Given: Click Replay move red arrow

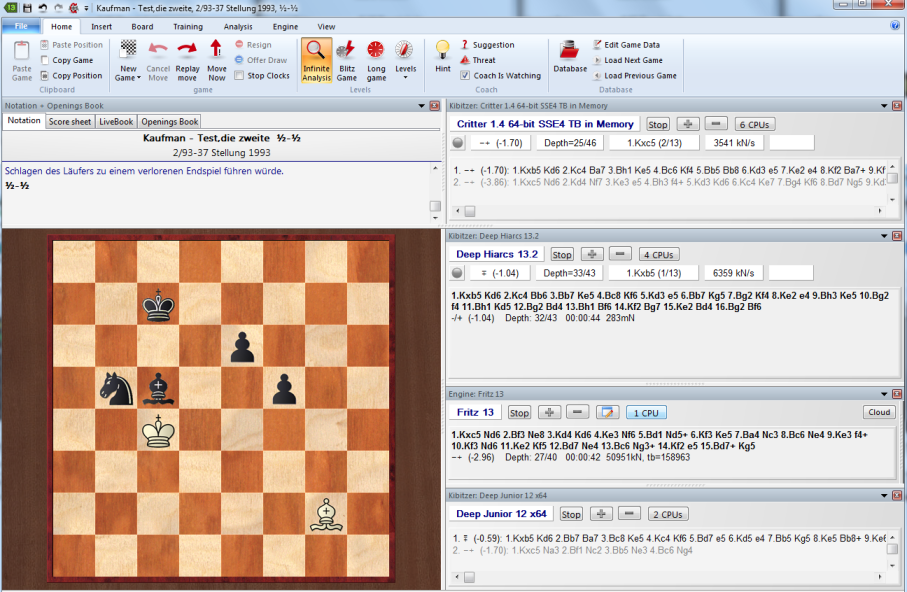Looking at the screenshot, I should coord(187,59).
